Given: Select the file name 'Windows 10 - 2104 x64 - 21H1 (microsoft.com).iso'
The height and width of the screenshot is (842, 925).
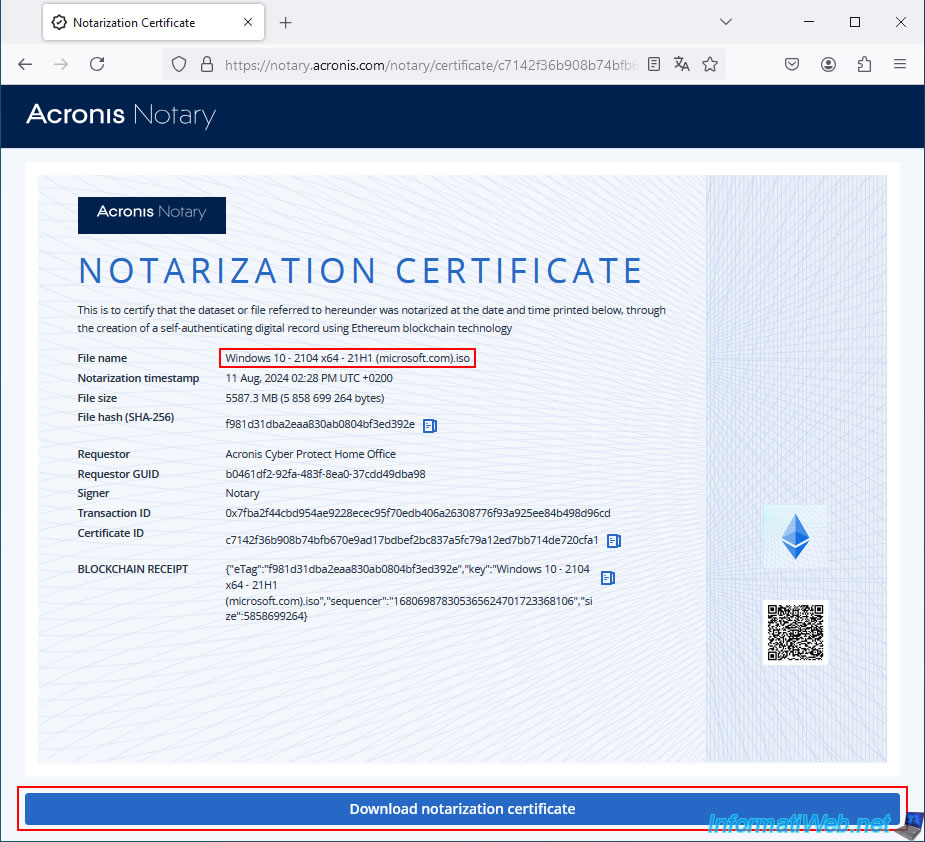Looking at the screenshot, I should pos(347,358).
